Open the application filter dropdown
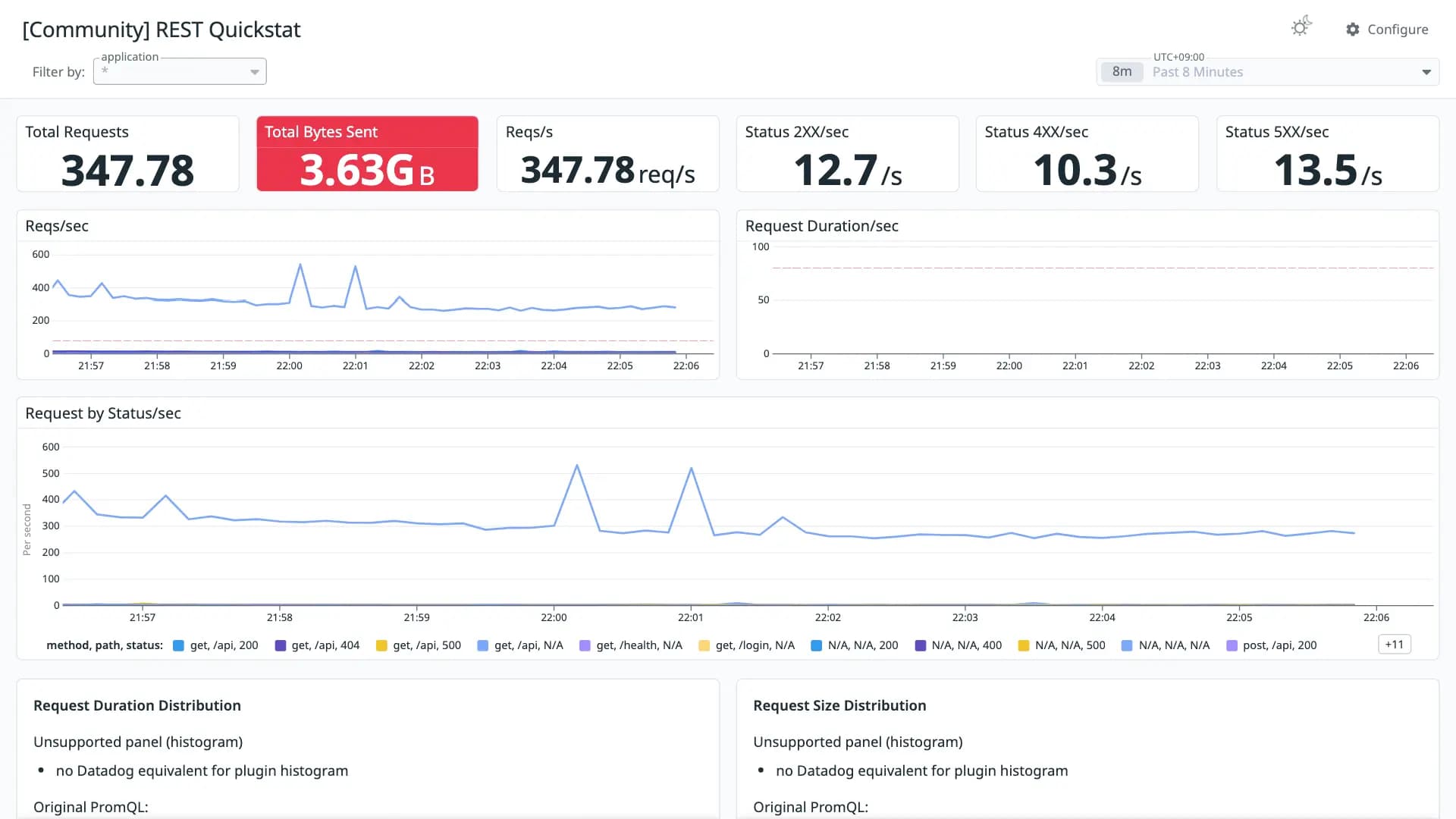Image resolution: width=1456 pixels, height=819 pixels. pos(180,71)
